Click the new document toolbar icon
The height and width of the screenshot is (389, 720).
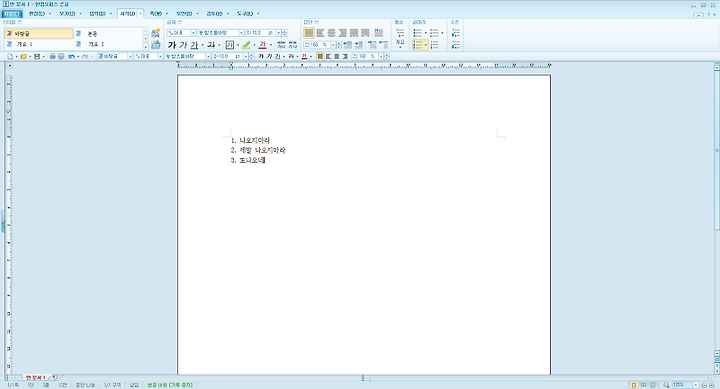click(10, 56)
